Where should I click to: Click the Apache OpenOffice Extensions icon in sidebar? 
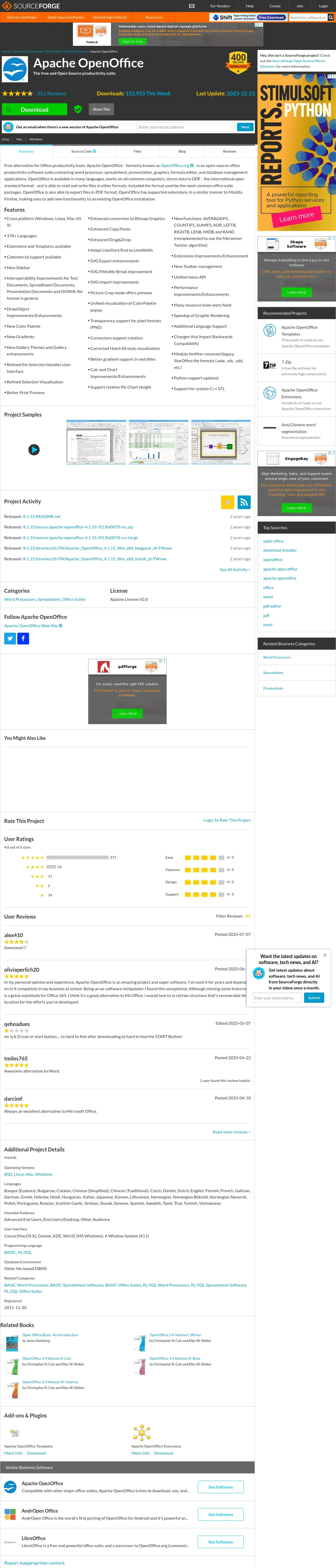pyautogui.click(x=270, y=393)
